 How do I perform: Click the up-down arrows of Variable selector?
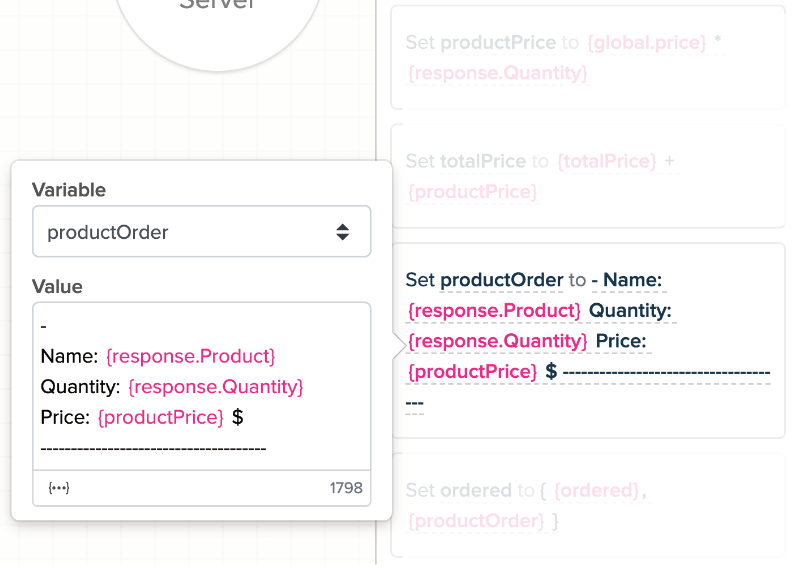(x=342, y=232)
